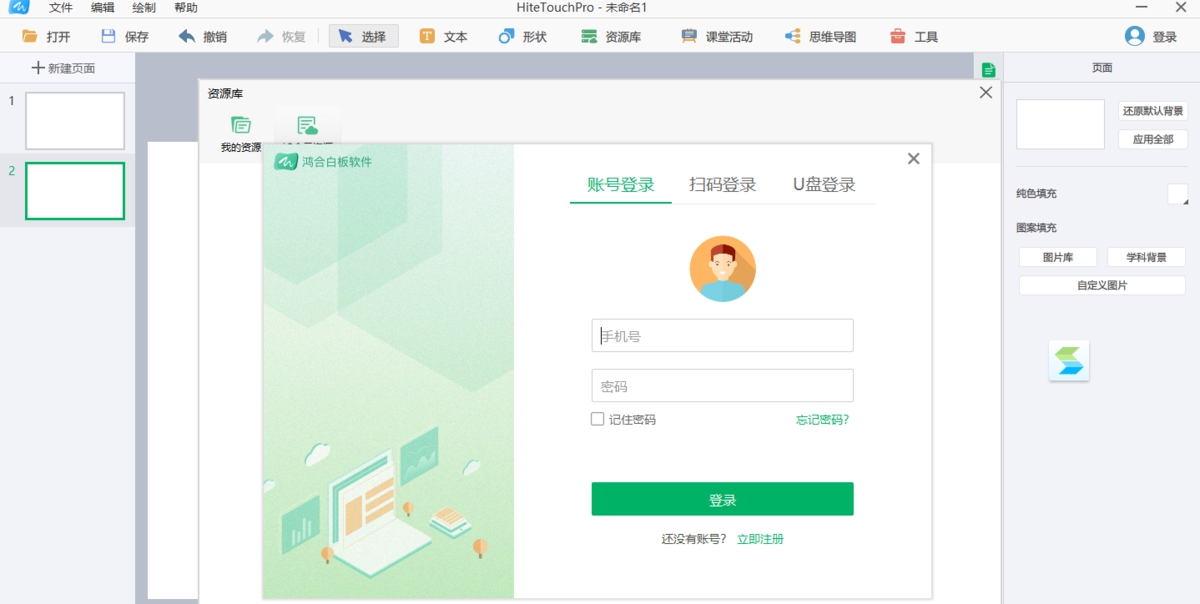Click the 还原默认背景 button
1200x604 pixels.
tap(1153, 111)
